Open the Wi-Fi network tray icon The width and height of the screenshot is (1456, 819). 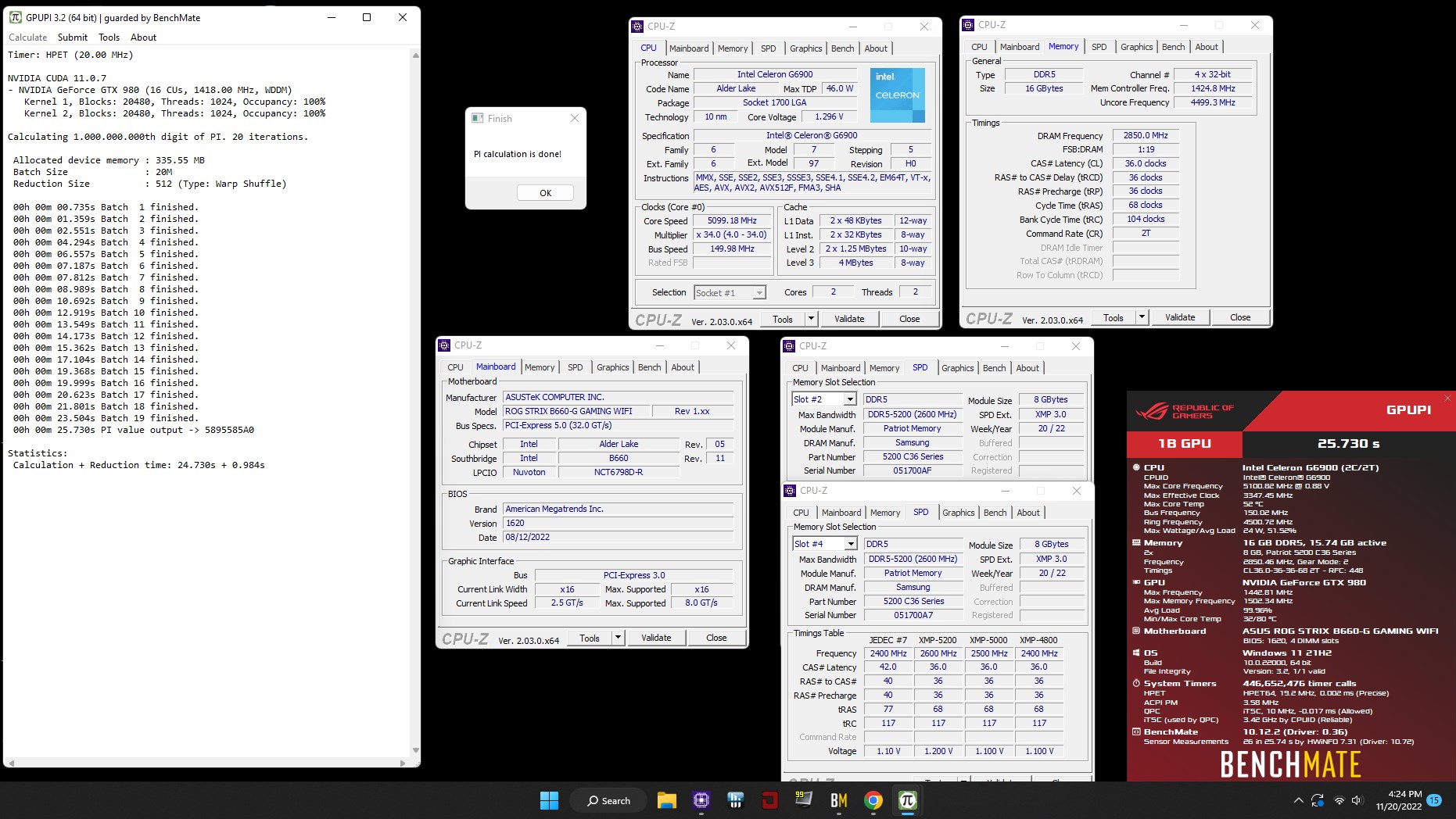pyautogui.click(x=1339, y=800)
